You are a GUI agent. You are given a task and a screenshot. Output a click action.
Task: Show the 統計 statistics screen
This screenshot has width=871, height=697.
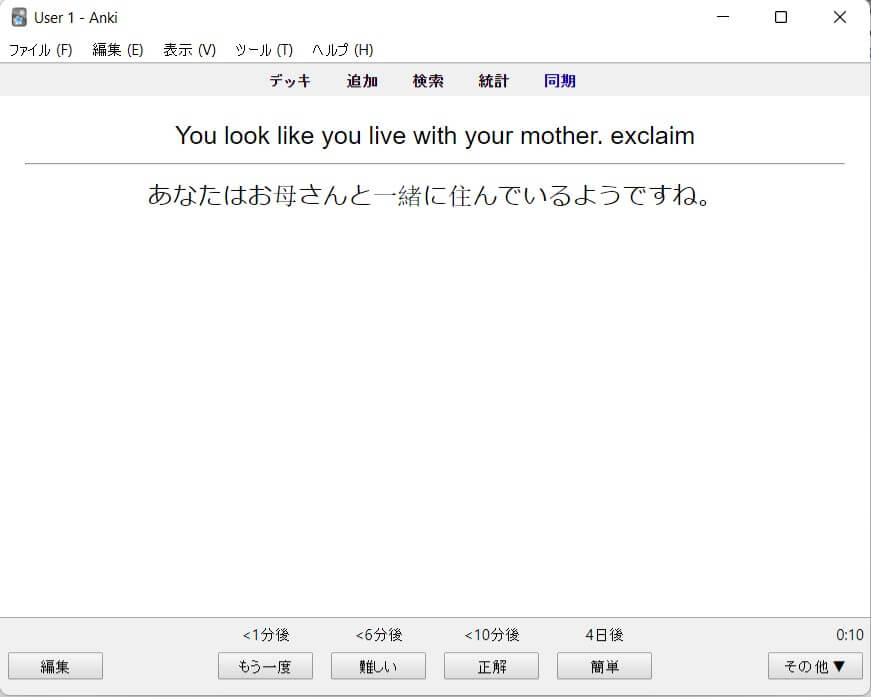coord(493,81)
